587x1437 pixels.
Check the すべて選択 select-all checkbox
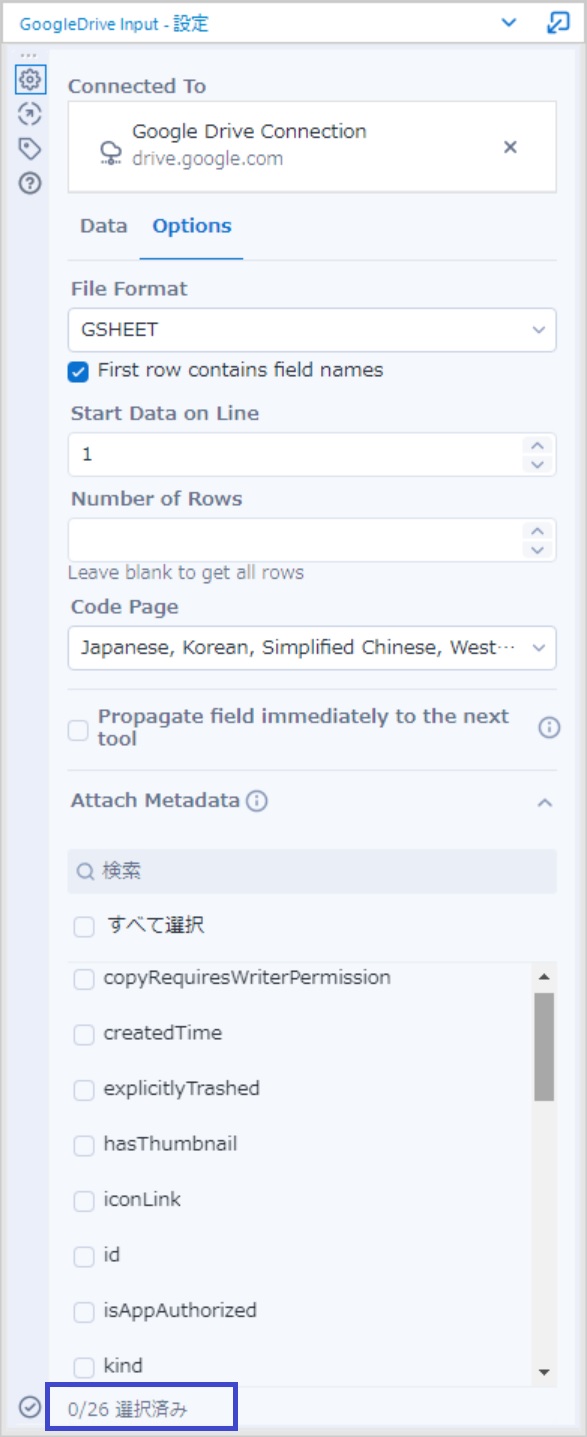(84, 926)
